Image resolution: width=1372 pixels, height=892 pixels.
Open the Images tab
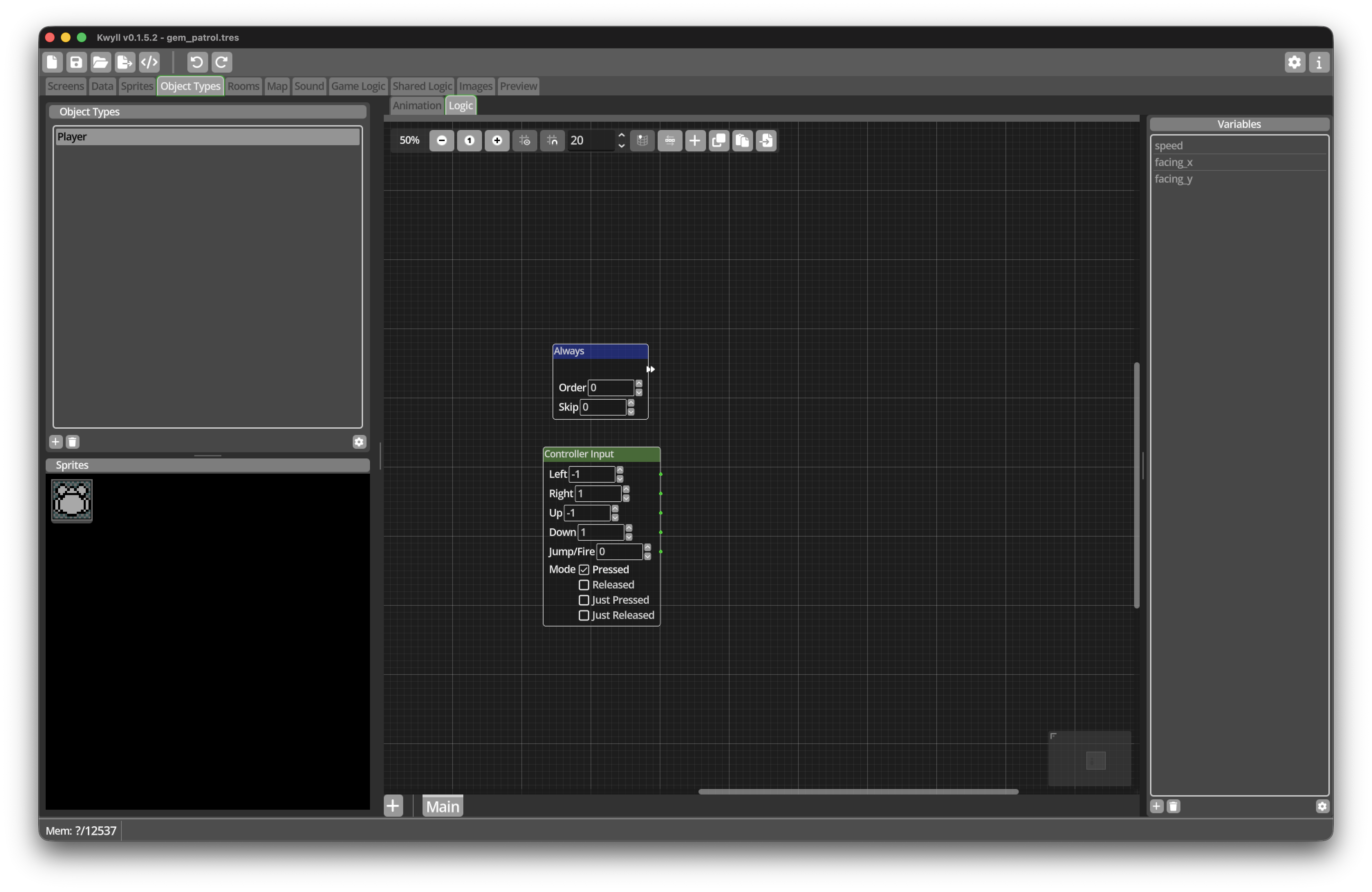475,86
